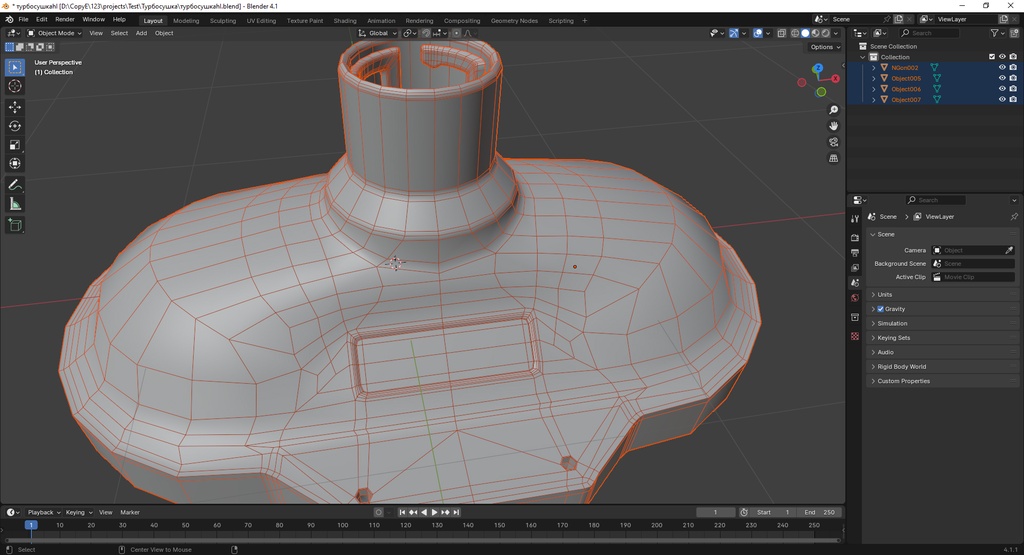Toggle X-ray display
The image size is (1024, 555).
pyautogui.click(x=782, y=33)
